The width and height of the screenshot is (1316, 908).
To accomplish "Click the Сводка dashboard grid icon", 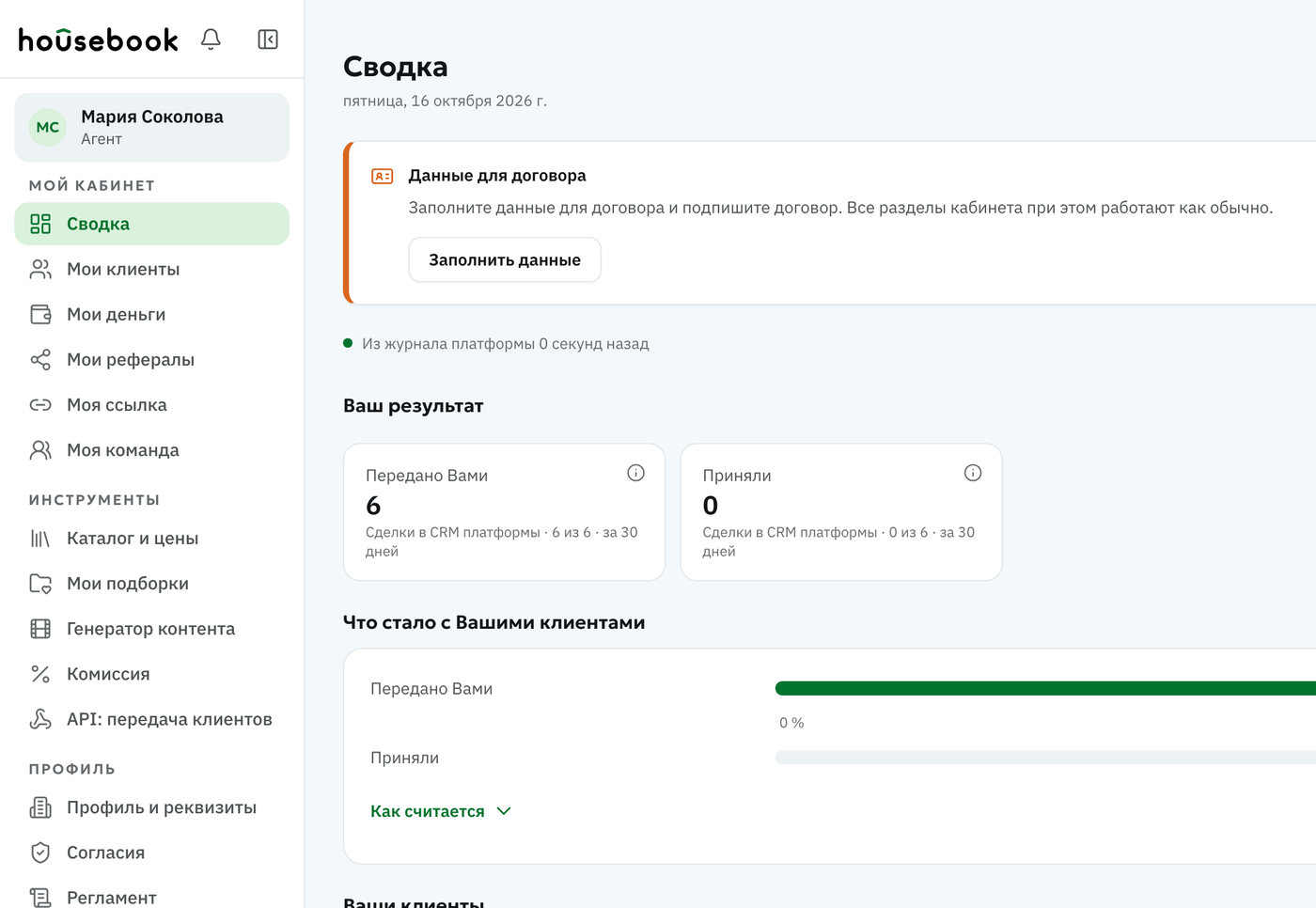I will 40,224.
